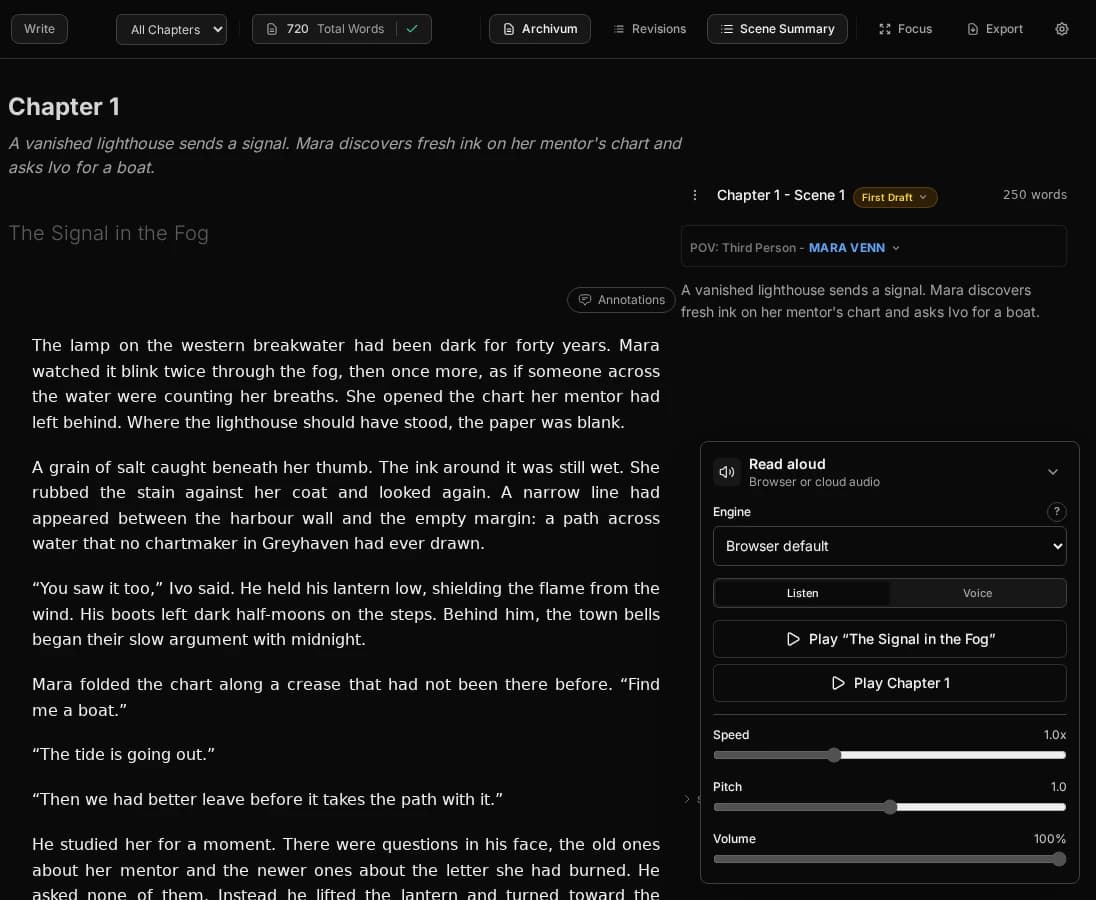The height and width of the screenshot is (900, 1096).
Task: Open the Revisions view
Action: (649, 29)
